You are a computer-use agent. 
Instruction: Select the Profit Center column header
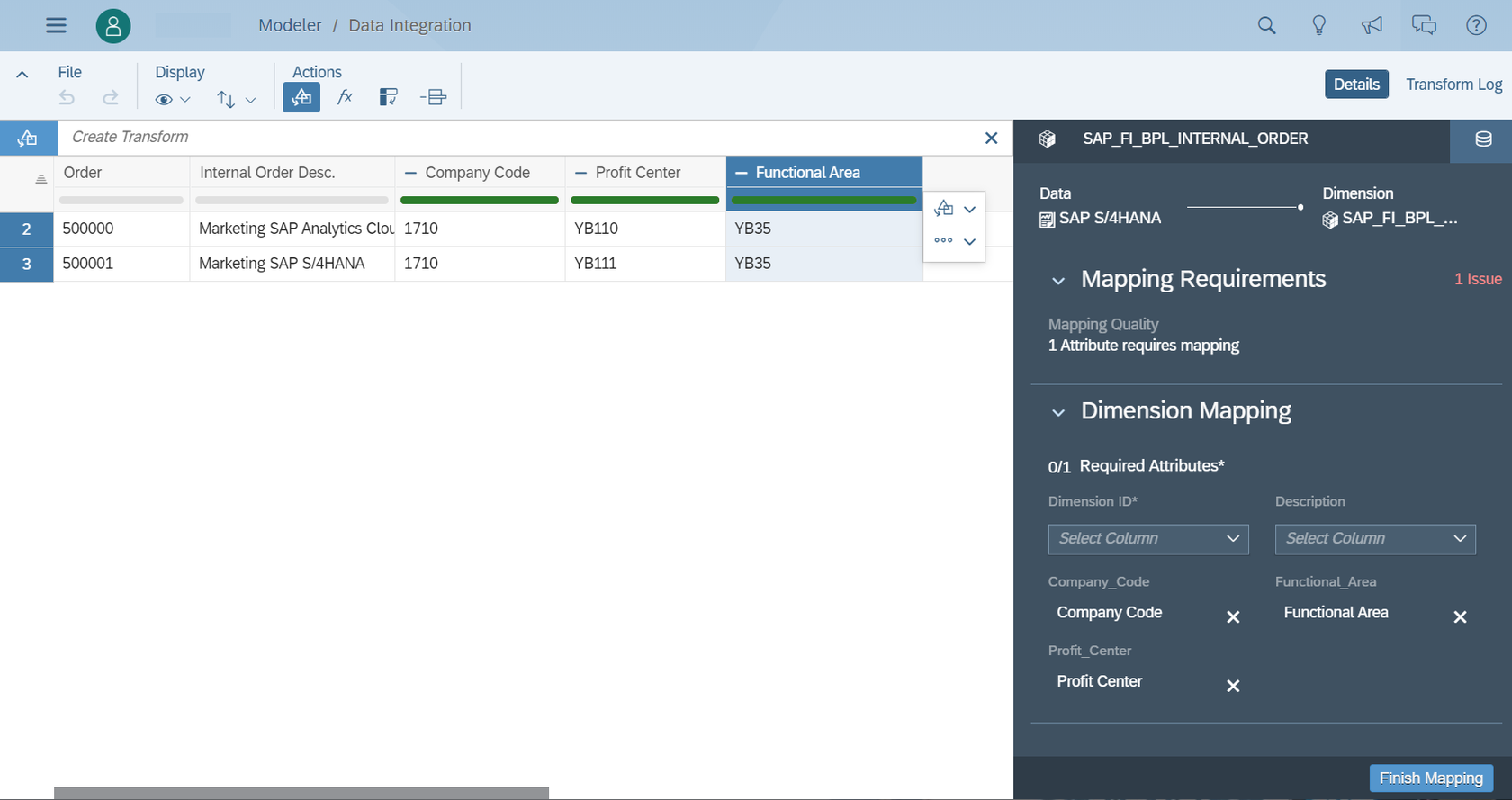coord(645,172)
